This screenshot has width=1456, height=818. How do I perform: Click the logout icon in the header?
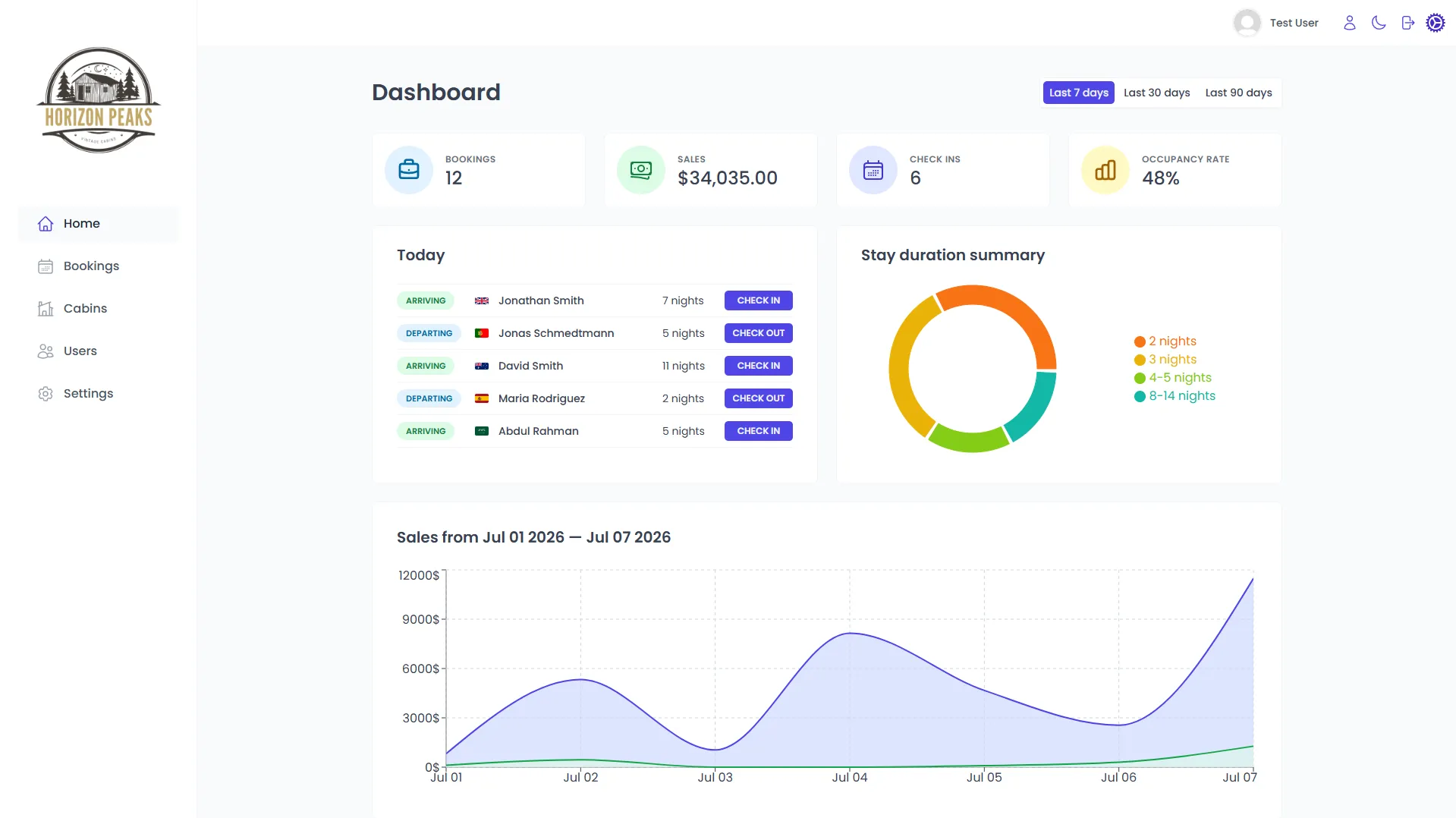click(1407, 23)
